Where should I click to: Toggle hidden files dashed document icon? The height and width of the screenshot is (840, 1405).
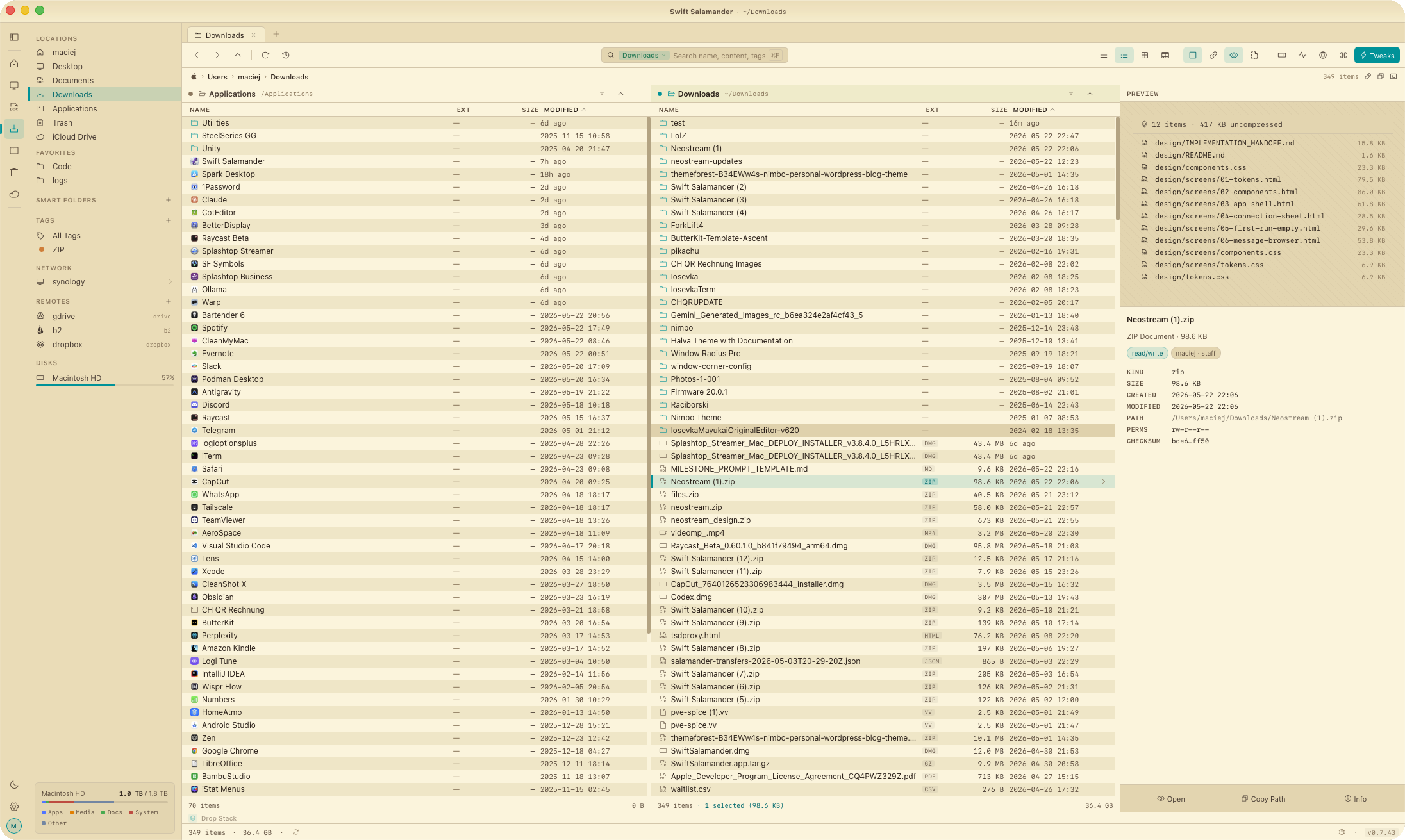coord(1254,55)
